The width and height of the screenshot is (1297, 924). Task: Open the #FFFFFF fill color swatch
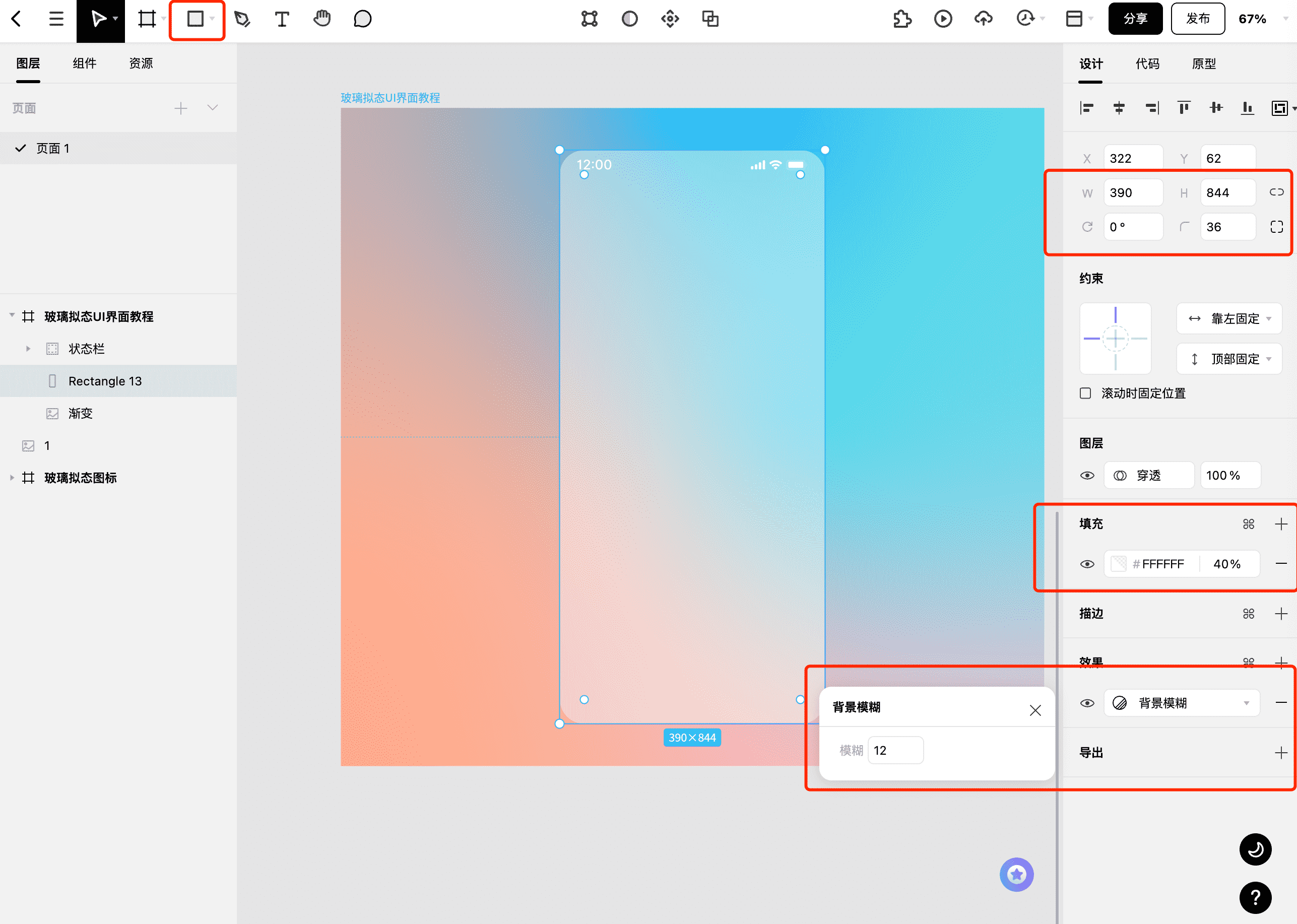1118,564
